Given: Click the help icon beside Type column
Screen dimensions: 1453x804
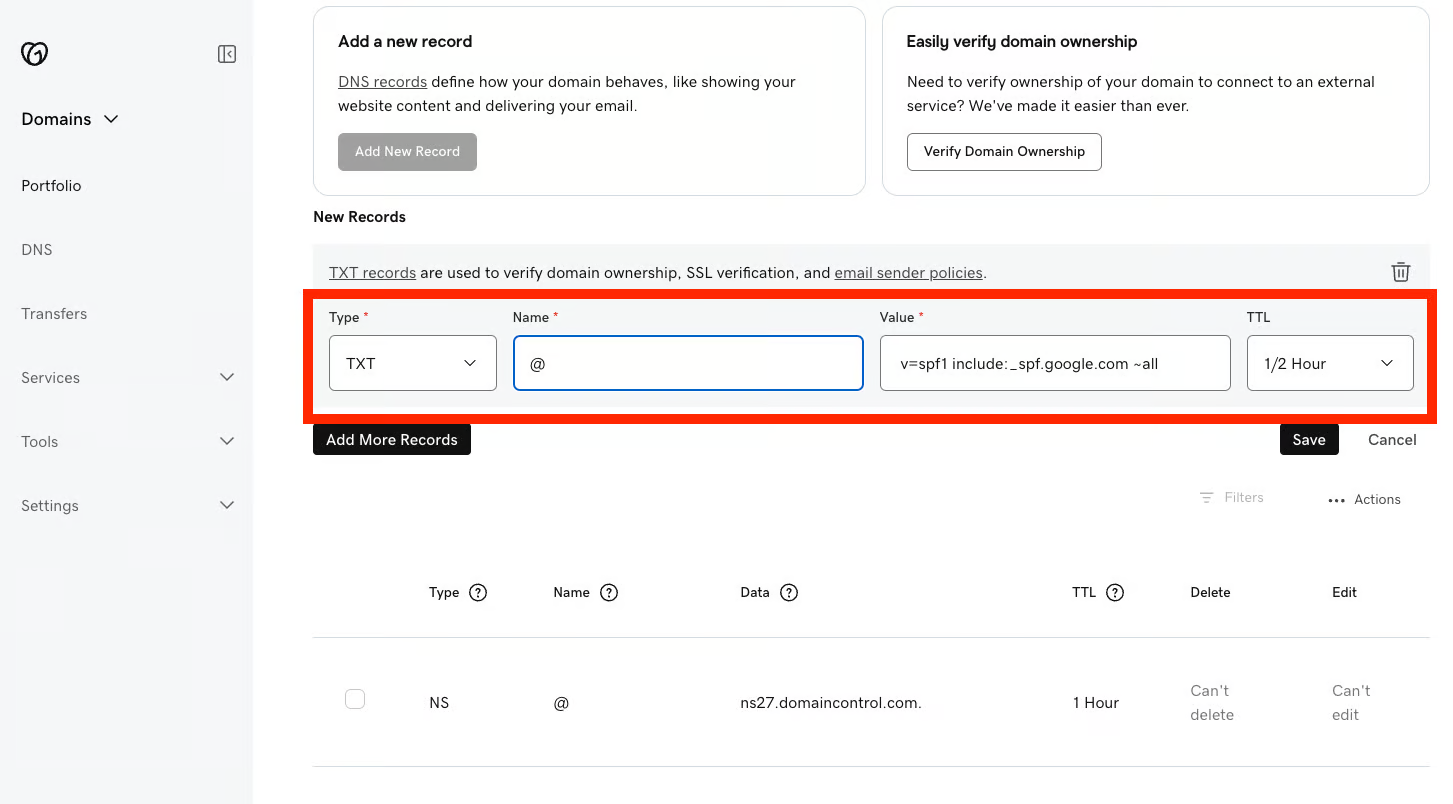Looking at the screenshot, I should 477,592.
